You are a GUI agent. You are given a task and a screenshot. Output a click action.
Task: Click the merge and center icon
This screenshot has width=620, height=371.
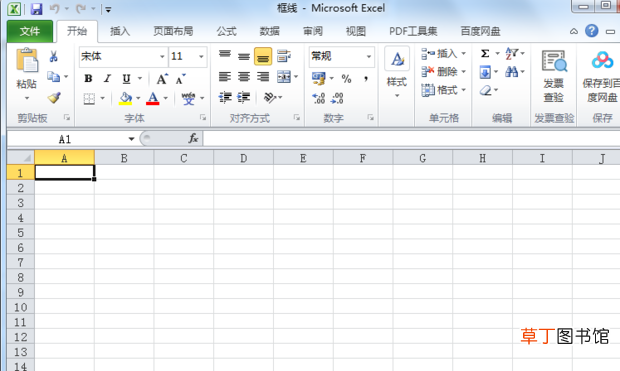284,77
